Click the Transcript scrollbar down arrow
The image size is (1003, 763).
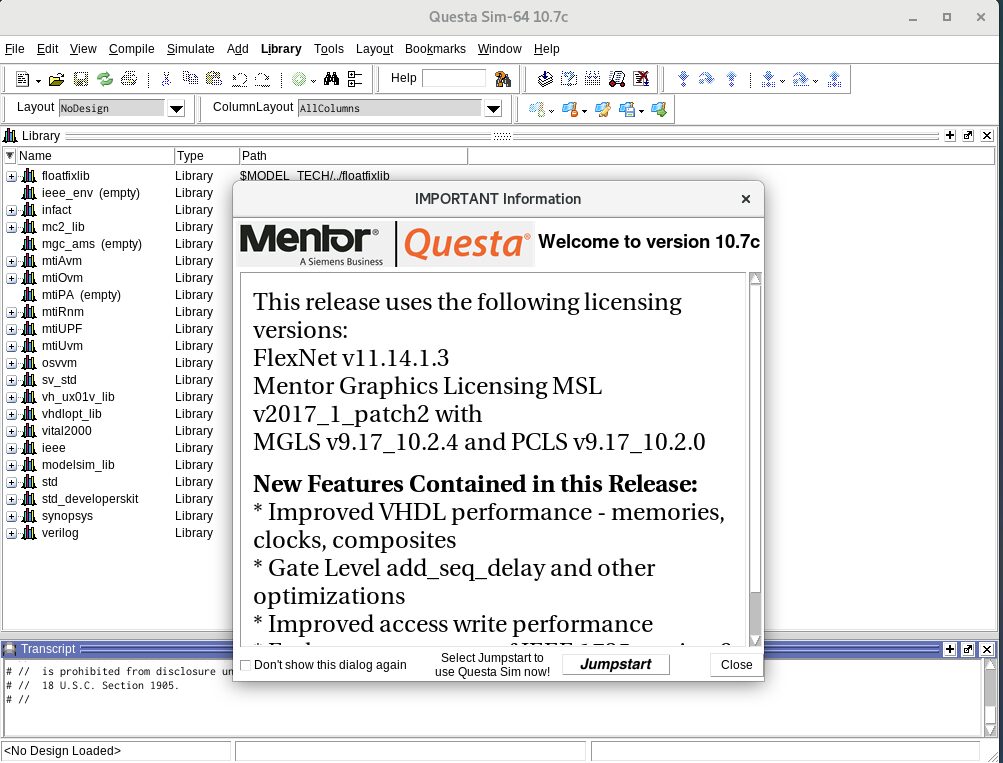click(x=990, y=730)
